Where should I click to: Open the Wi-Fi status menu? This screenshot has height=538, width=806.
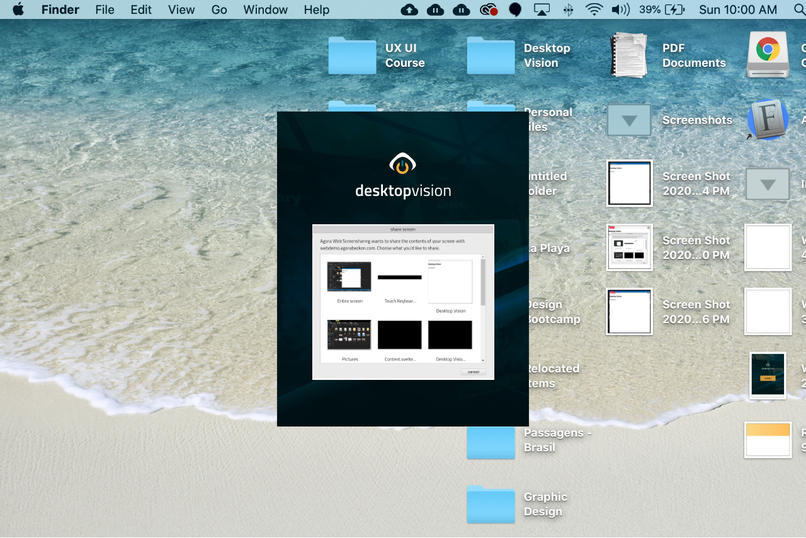594,10
